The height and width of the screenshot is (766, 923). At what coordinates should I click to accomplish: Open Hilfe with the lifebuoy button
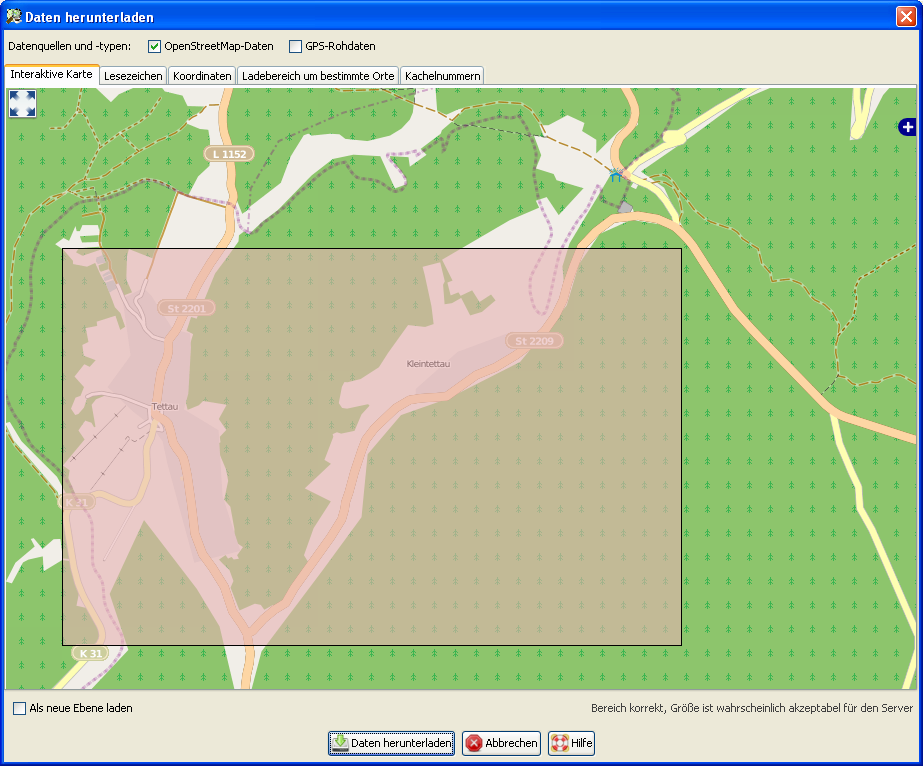point(571,743)
